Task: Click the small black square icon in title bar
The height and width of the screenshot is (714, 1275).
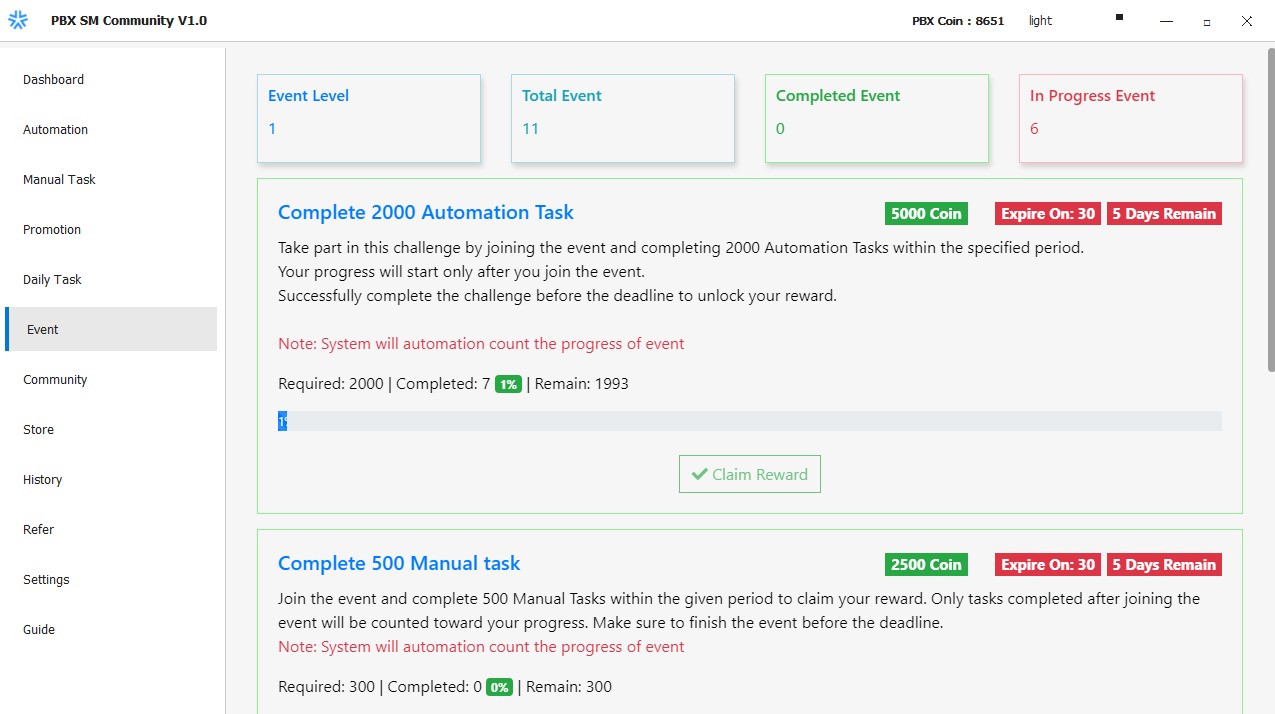Action: pos(1120,17)
